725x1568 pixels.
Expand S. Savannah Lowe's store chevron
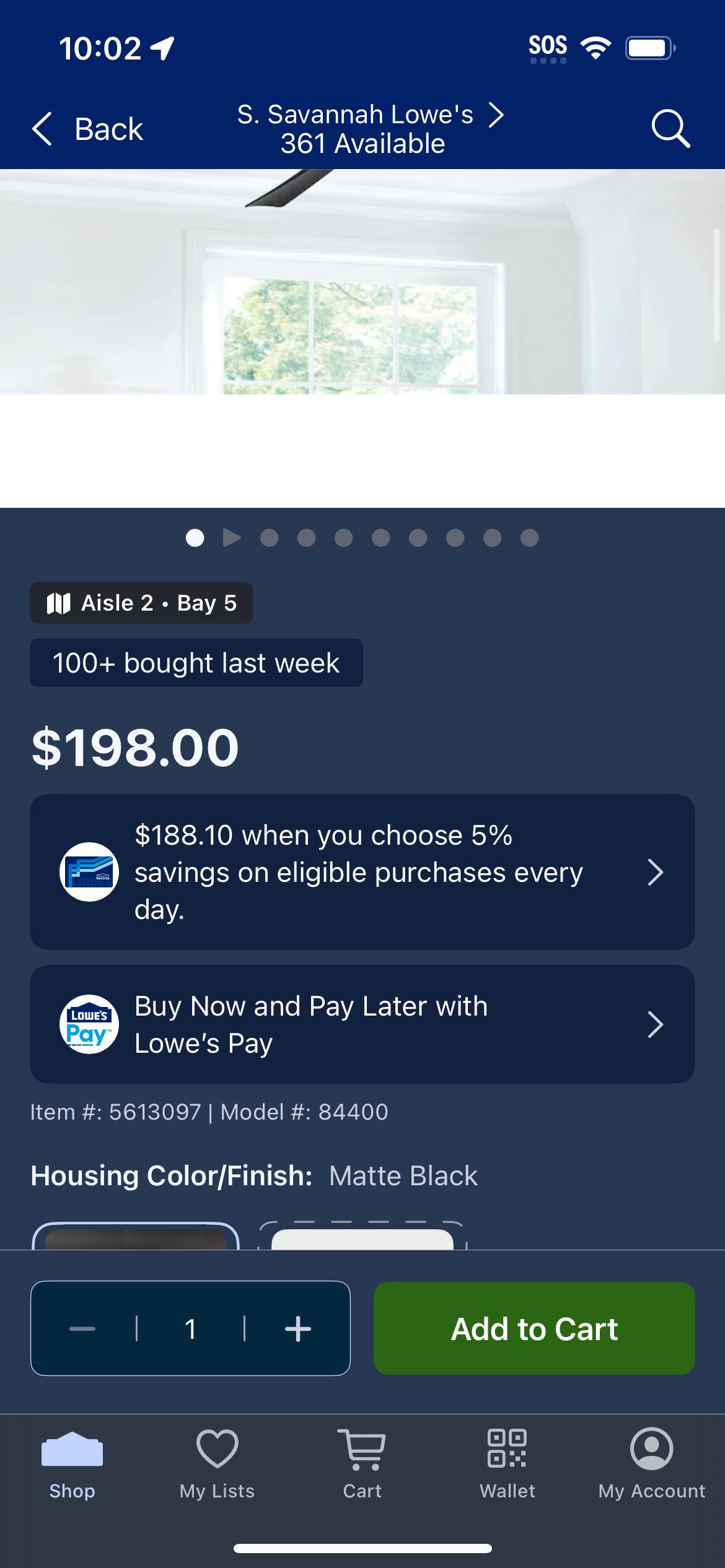tap(496, 115)
